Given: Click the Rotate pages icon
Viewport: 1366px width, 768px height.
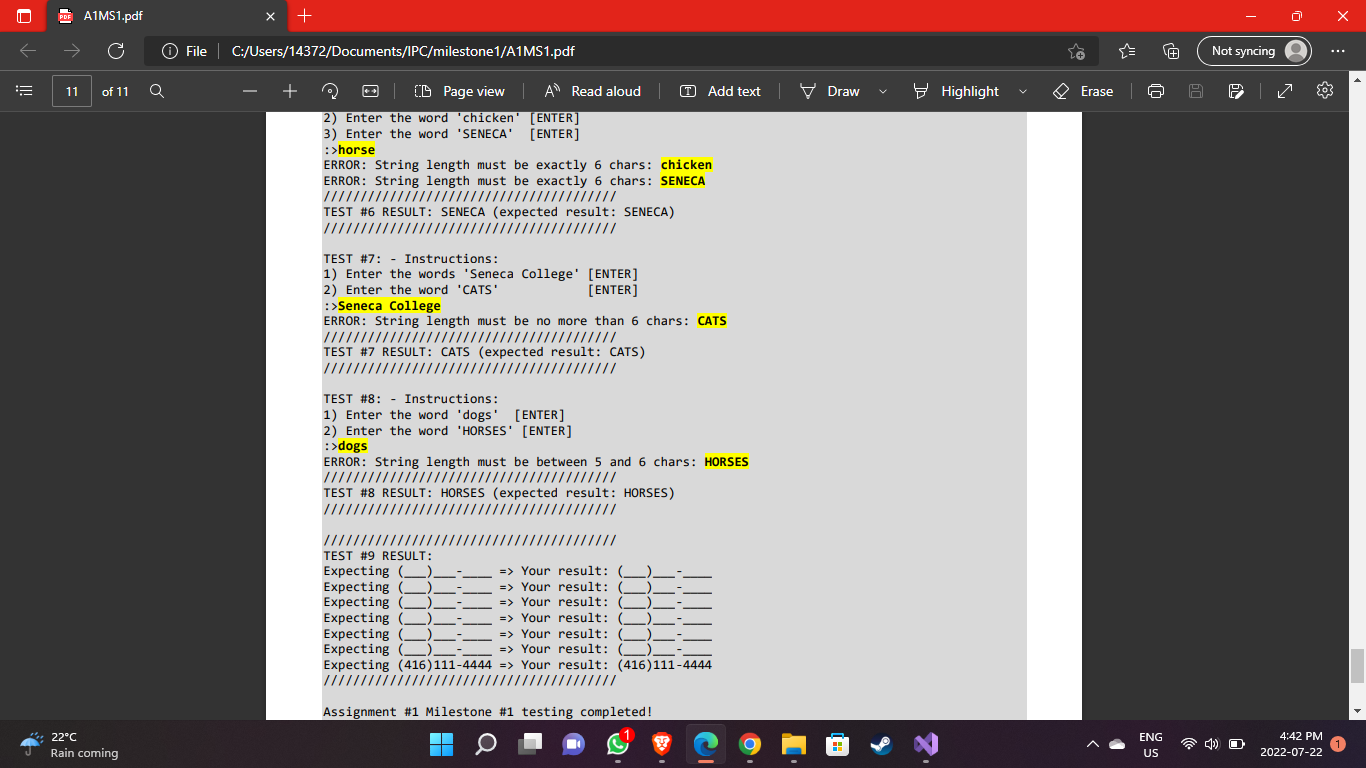Looking at the screenshot, I should [x=329, y=91].
